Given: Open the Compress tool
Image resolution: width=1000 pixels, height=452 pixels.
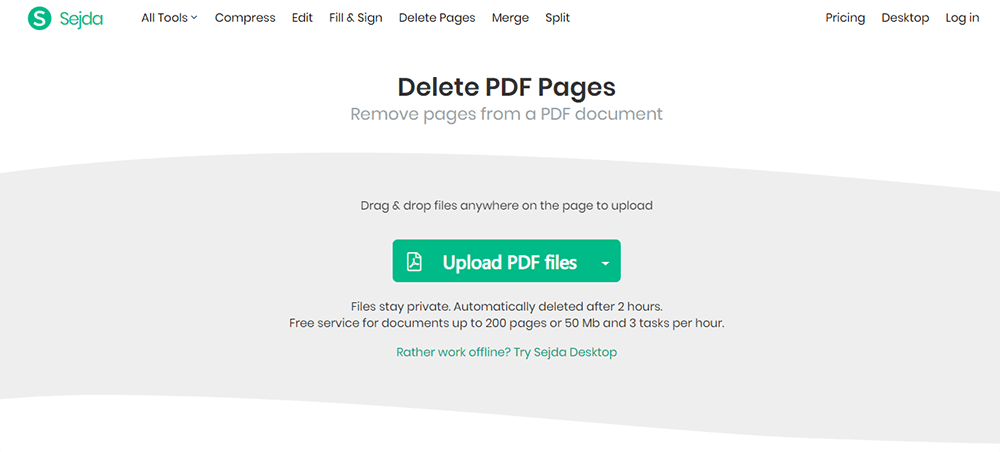Looking at the screenshot, I should [245, 18].
